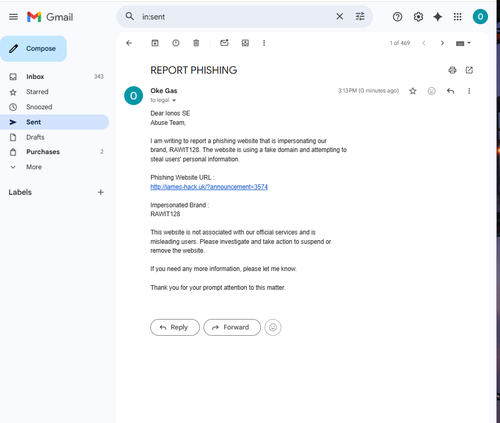Click the sender name Oke Gas
500x423 pixels.
click(x=164, y=91)
